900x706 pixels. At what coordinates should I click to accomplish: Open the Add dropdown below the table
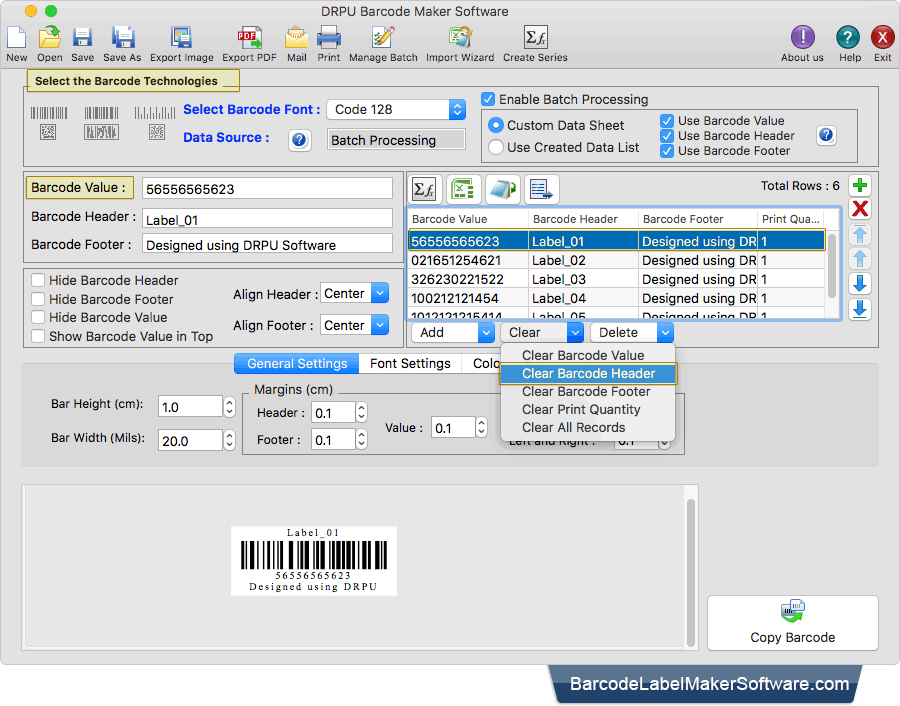pyautogui.click(x=453, y=332)
